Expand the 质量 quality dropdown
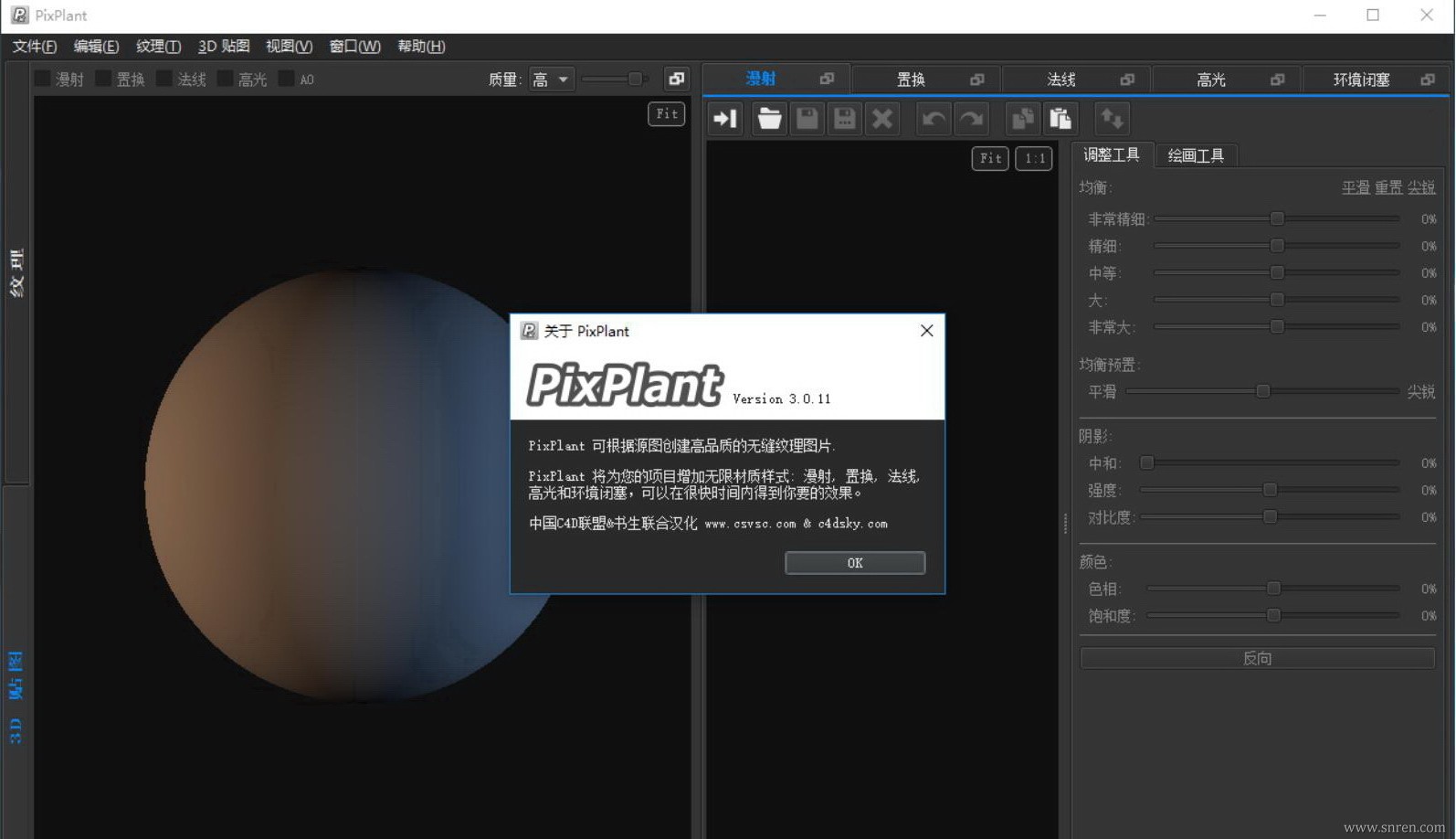 (x=552, y=80)
